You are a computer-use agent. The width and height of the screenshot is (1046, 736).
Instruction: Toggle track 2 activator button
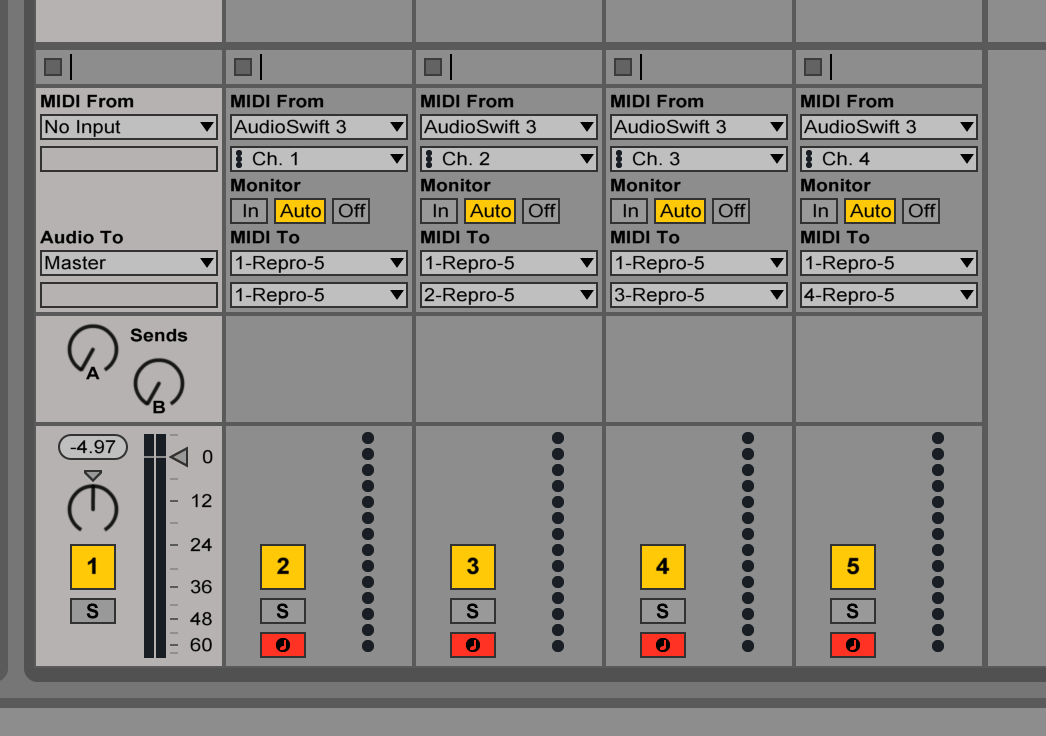click(x=283, y=567)
